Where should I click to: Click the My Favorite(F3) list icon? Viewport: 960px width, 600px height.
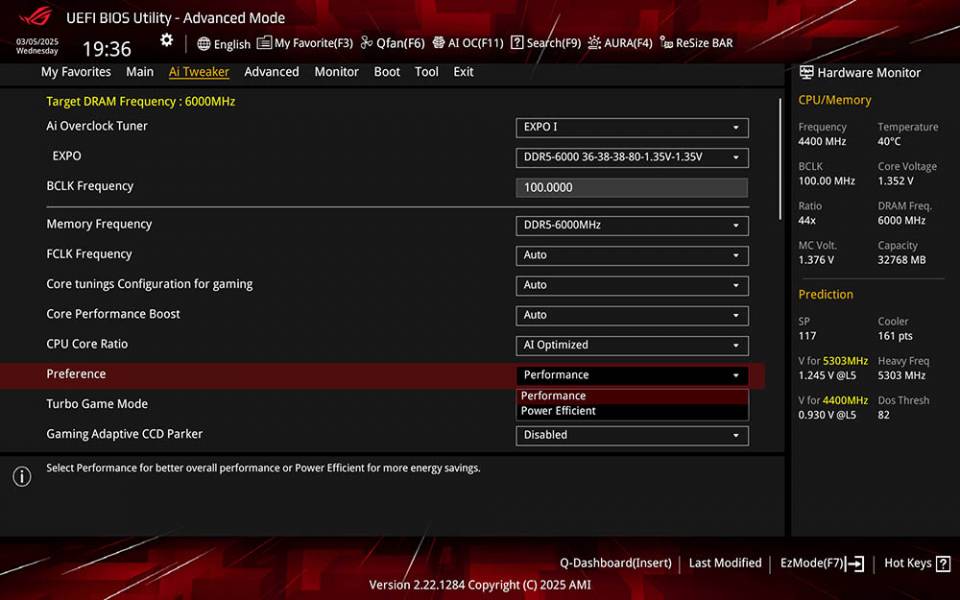click(x=264, y=42)
